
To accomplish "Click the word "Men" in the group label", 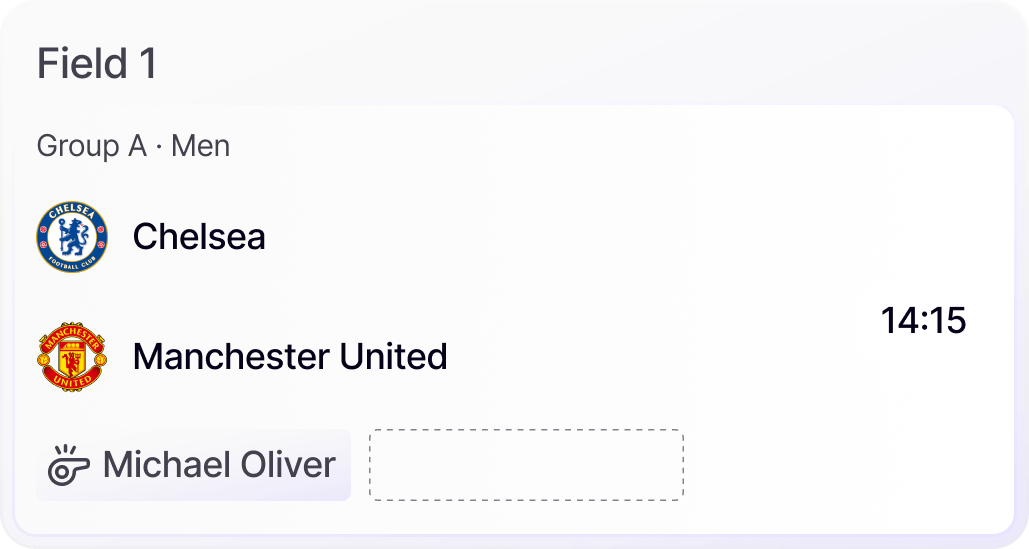I will coord(201,146).
